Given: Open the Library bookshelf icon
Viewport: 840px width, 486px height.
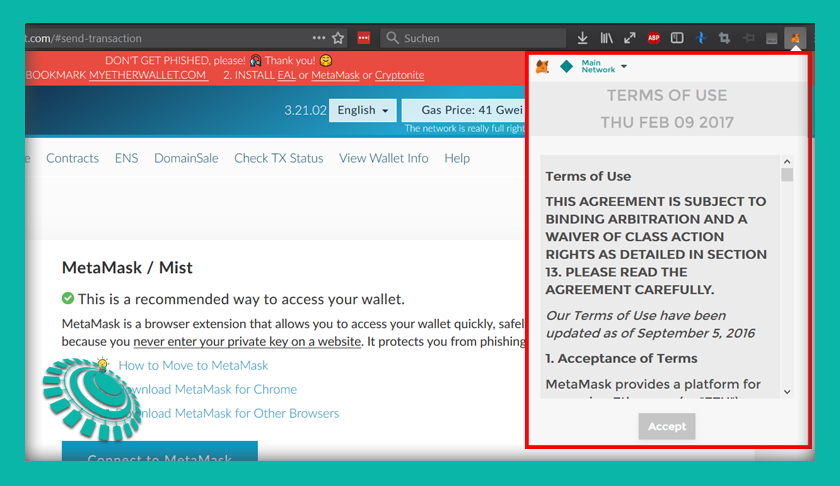Looking at the screenshot, I should (x=606, y=38).
